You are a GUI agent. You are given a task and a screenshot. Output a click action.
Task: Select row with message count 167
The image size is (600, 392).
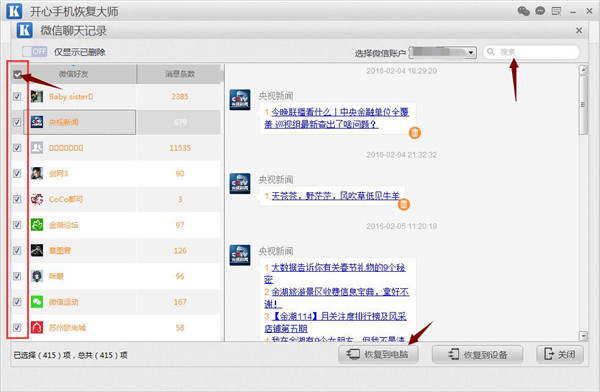point(116,302)
